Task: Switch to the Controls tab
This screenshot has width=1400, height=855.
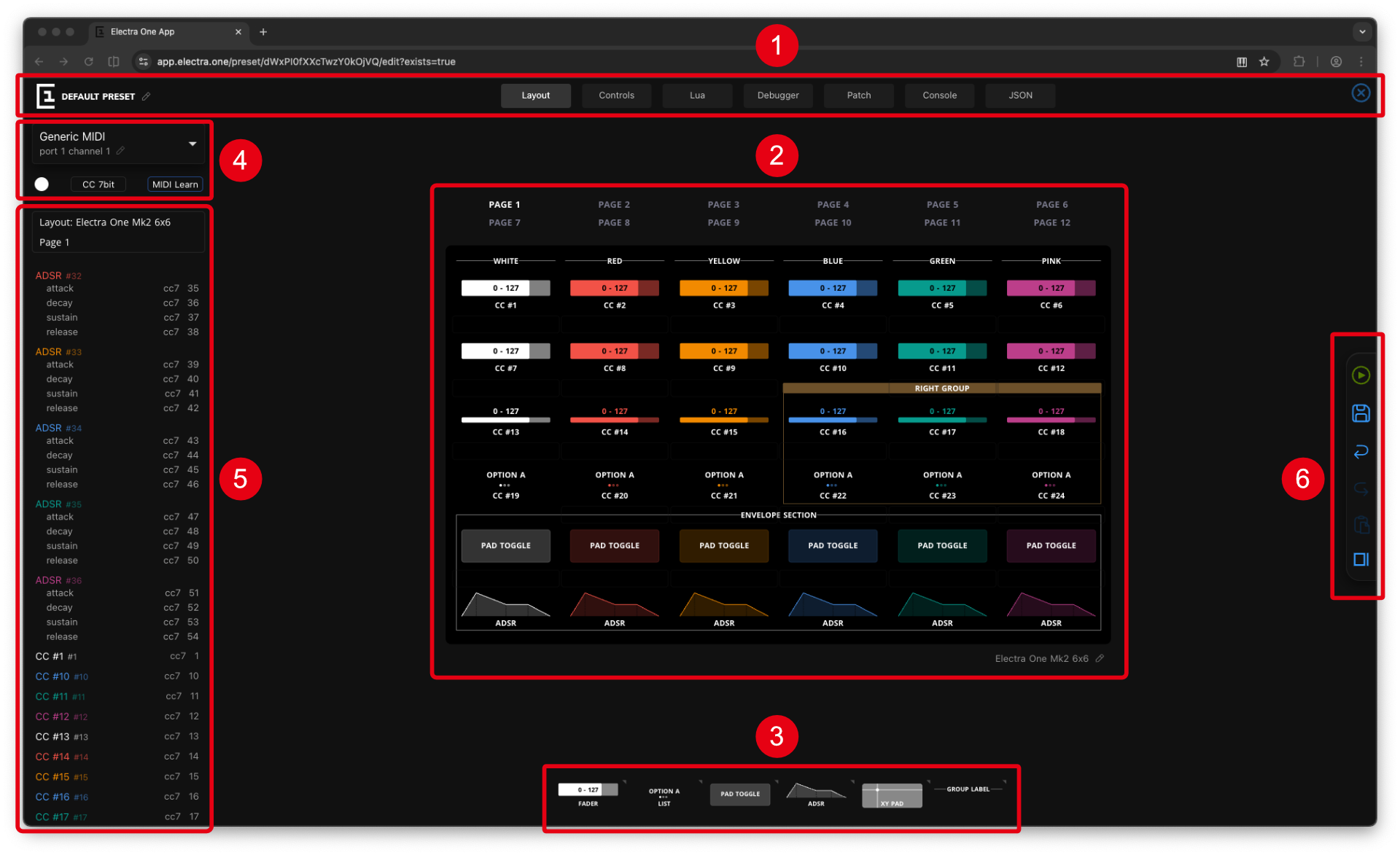Action: (616, 95)
